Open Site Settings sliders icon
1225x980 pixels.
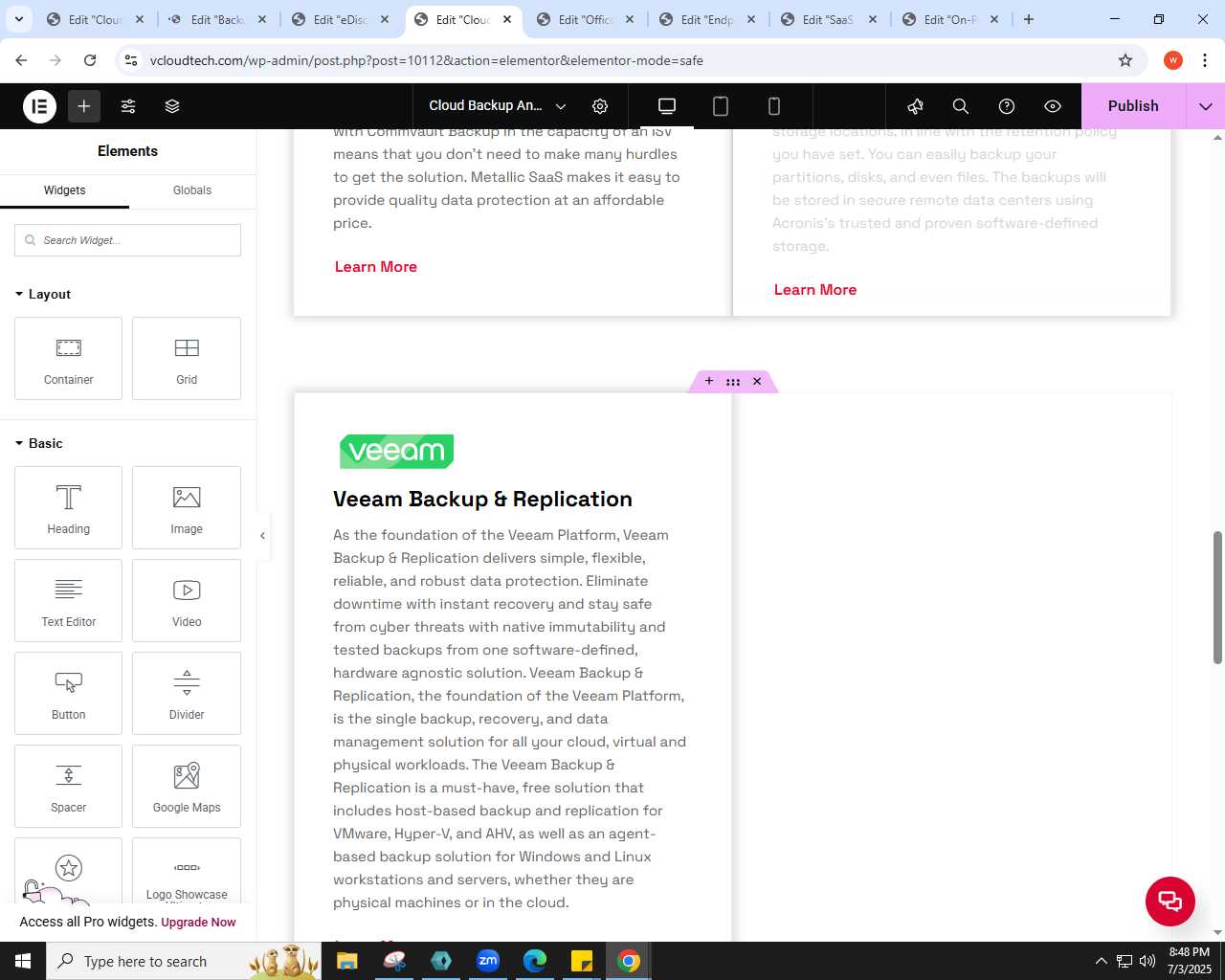[128, 106]
